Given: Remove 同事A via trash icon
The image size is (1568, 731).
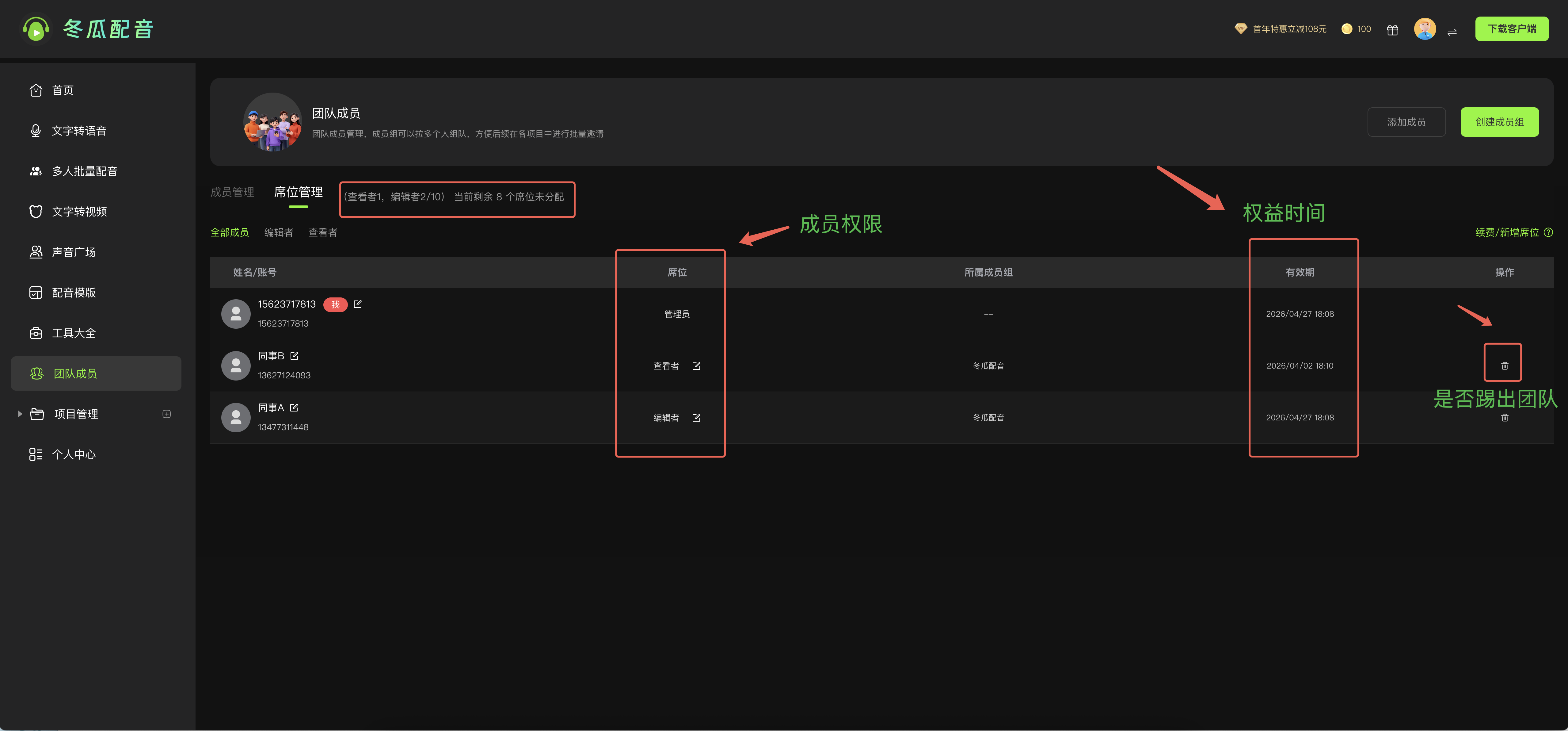Looking at the screenshot, I should point(1504,417).
